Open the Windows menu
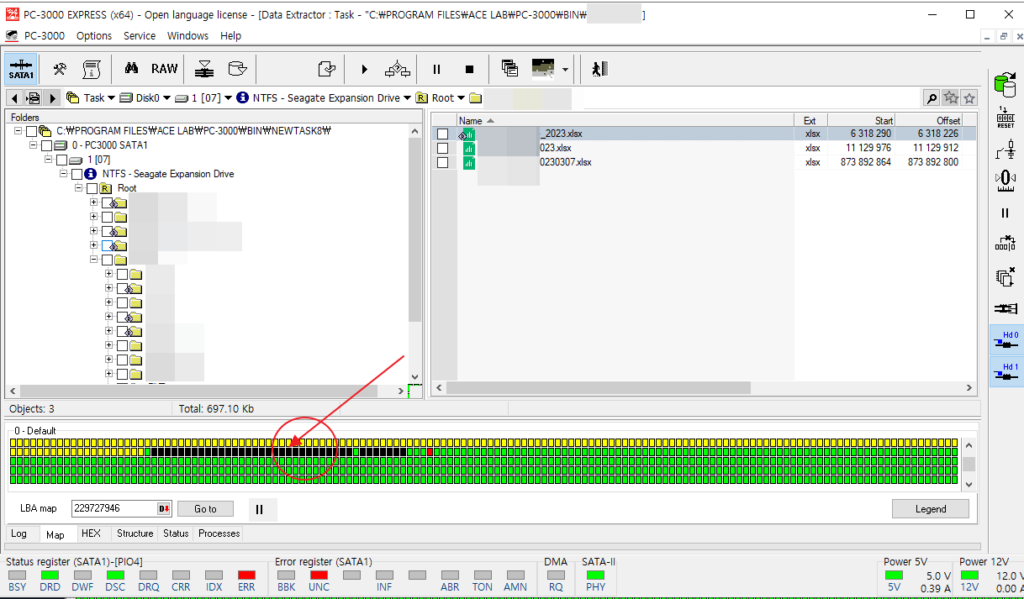 (187, 36)
